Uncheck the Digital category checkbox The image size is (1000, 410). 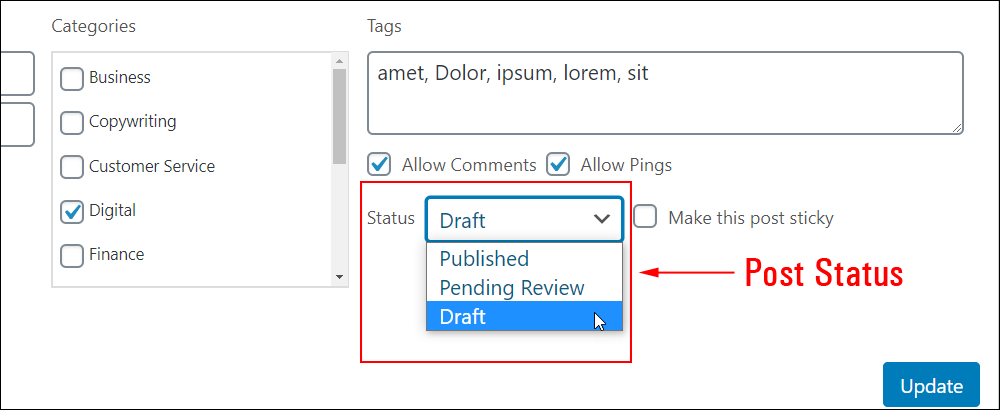tap(71, 212)
